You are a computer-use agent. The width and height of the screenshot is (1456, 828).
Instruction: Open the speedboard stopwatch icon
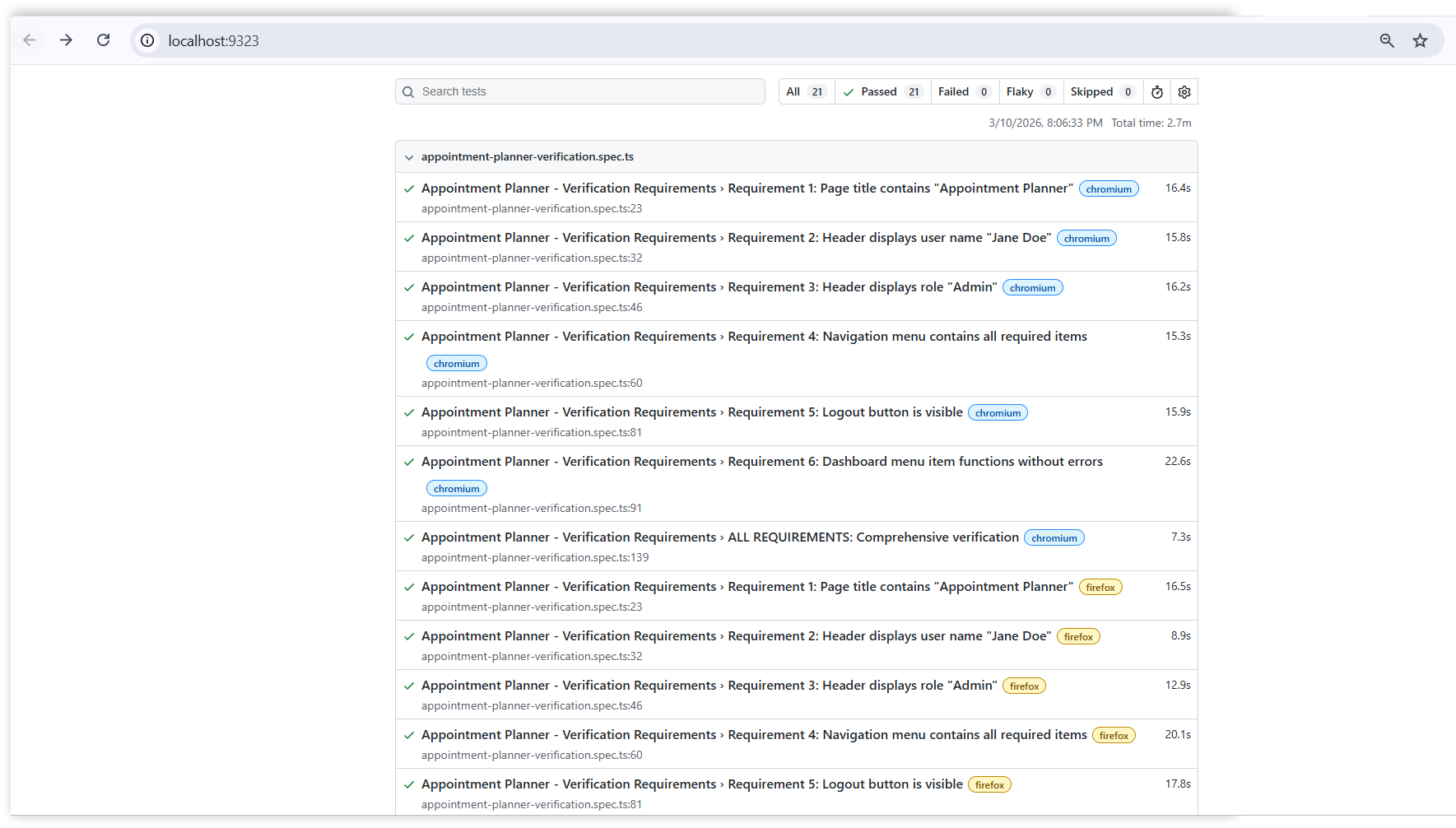coord(1157,92)
